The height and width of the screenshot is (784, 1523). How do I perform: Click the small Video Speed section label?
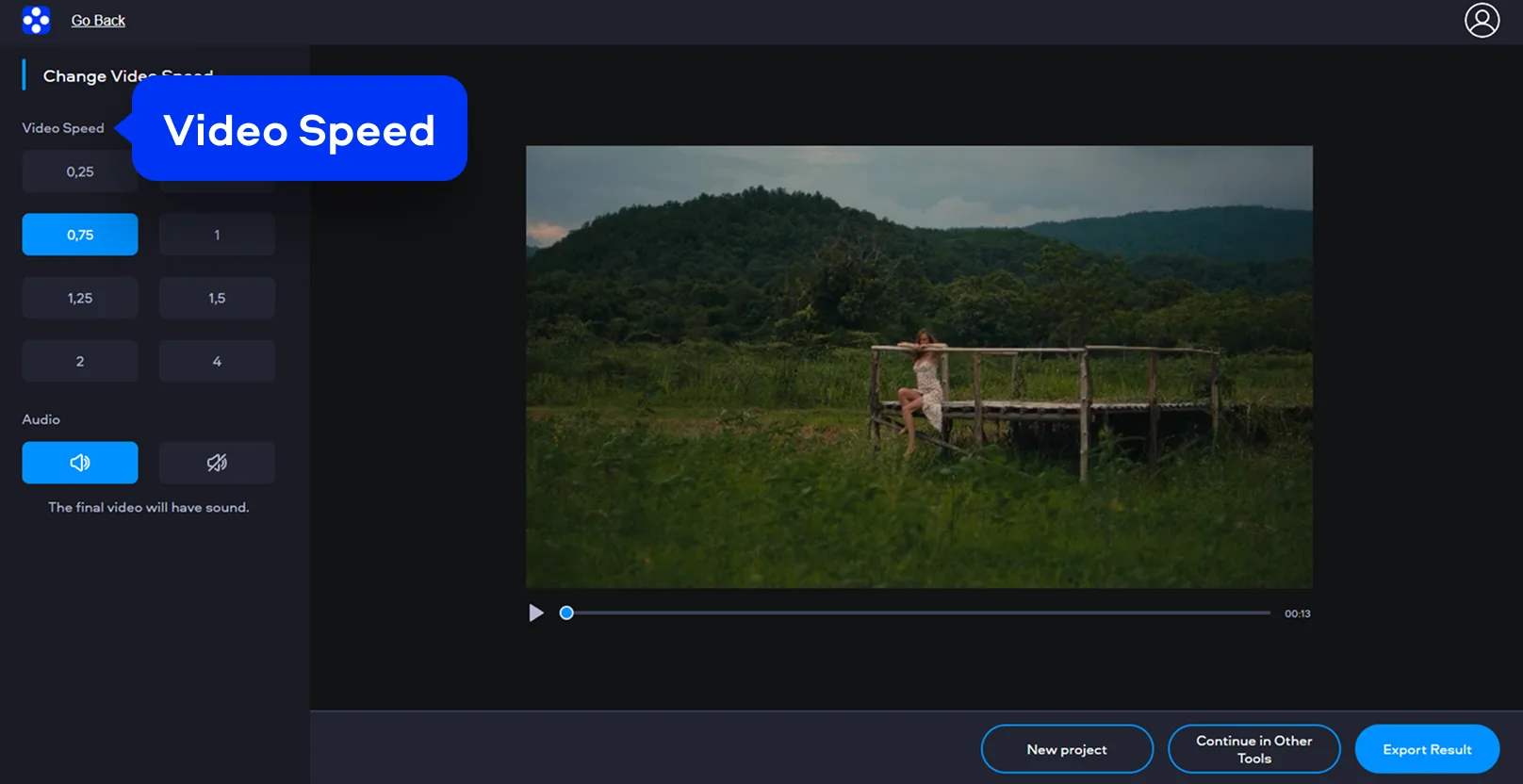tap(63, 128)
